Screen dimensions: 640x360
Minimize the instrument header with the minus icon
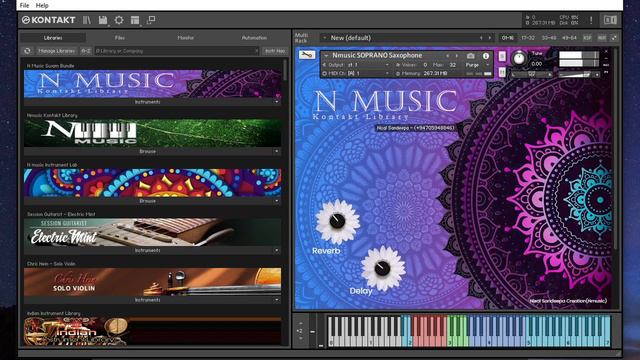[606, 58]
